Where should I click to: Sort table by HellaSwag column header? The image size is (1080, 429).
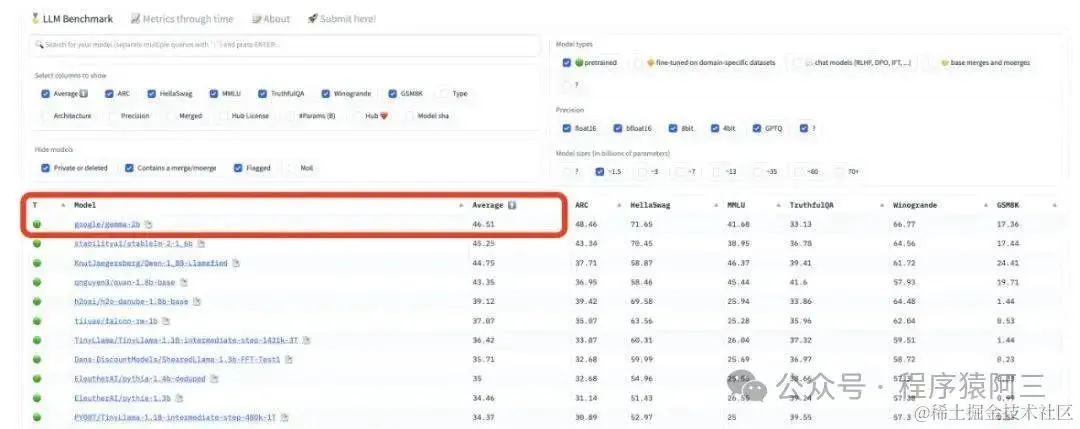click(650, 205)
